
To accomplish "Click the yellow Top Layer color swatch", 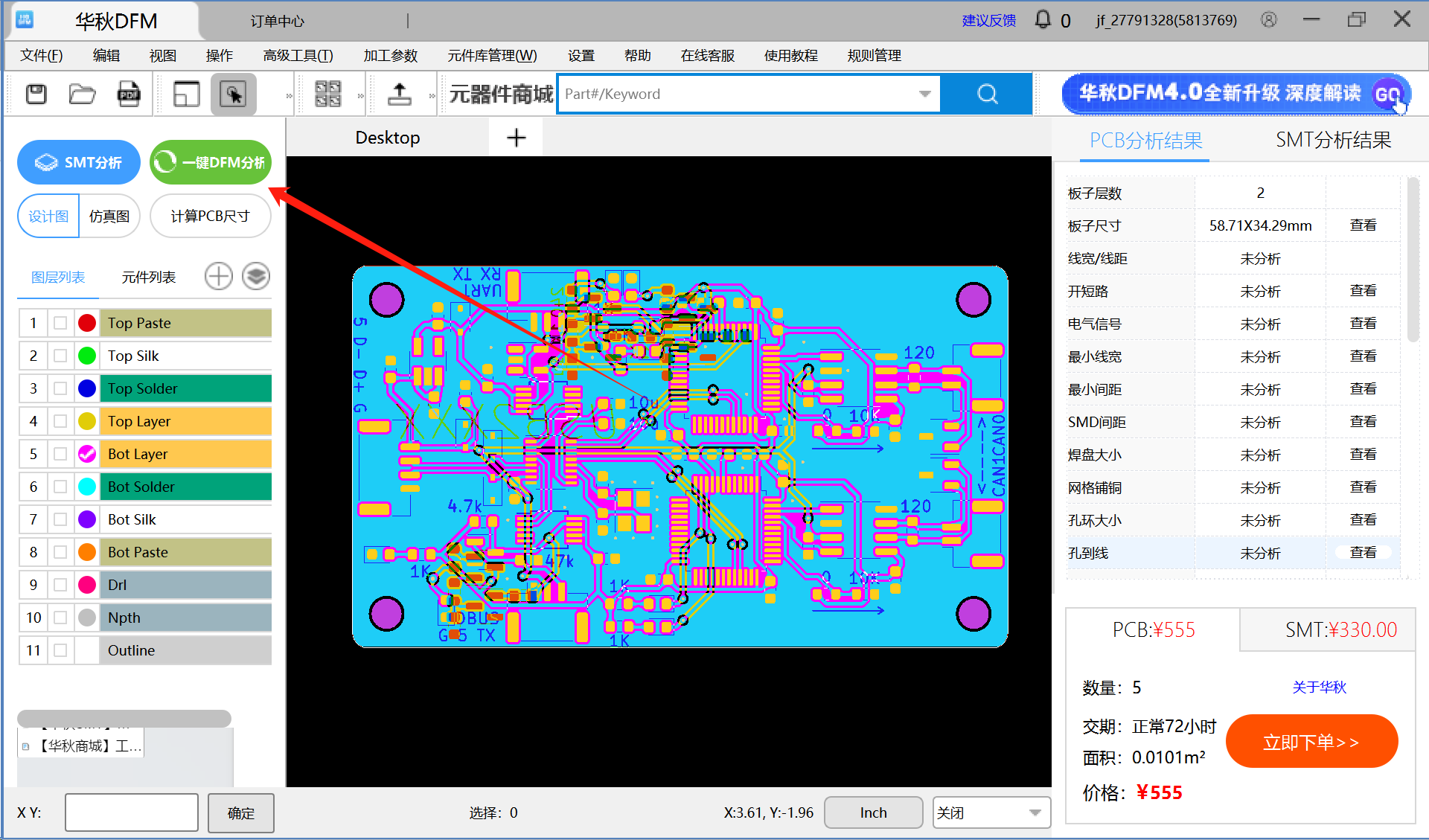I will pyautogui.click(x=87, y=421).
